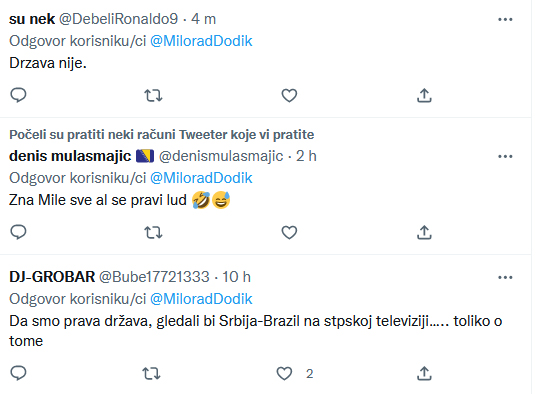Like DJ-GROBAR's tweet with 2 likes
Screen dimensions: 545x394
pos(284,373)
